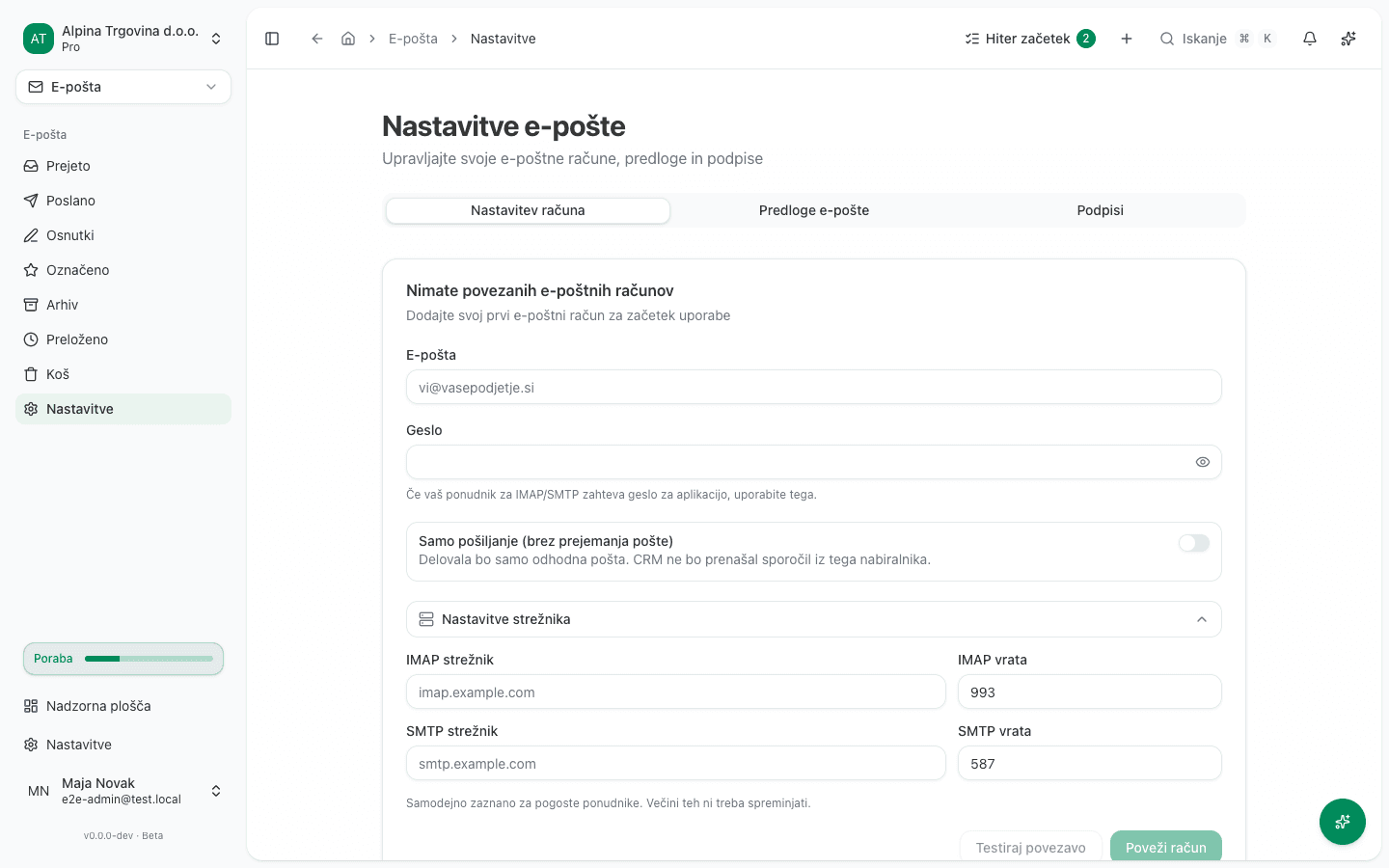This screenshot has width=1389, height=868.
Task: Click the IMAP strežnik input
Action: click(676, 692)
